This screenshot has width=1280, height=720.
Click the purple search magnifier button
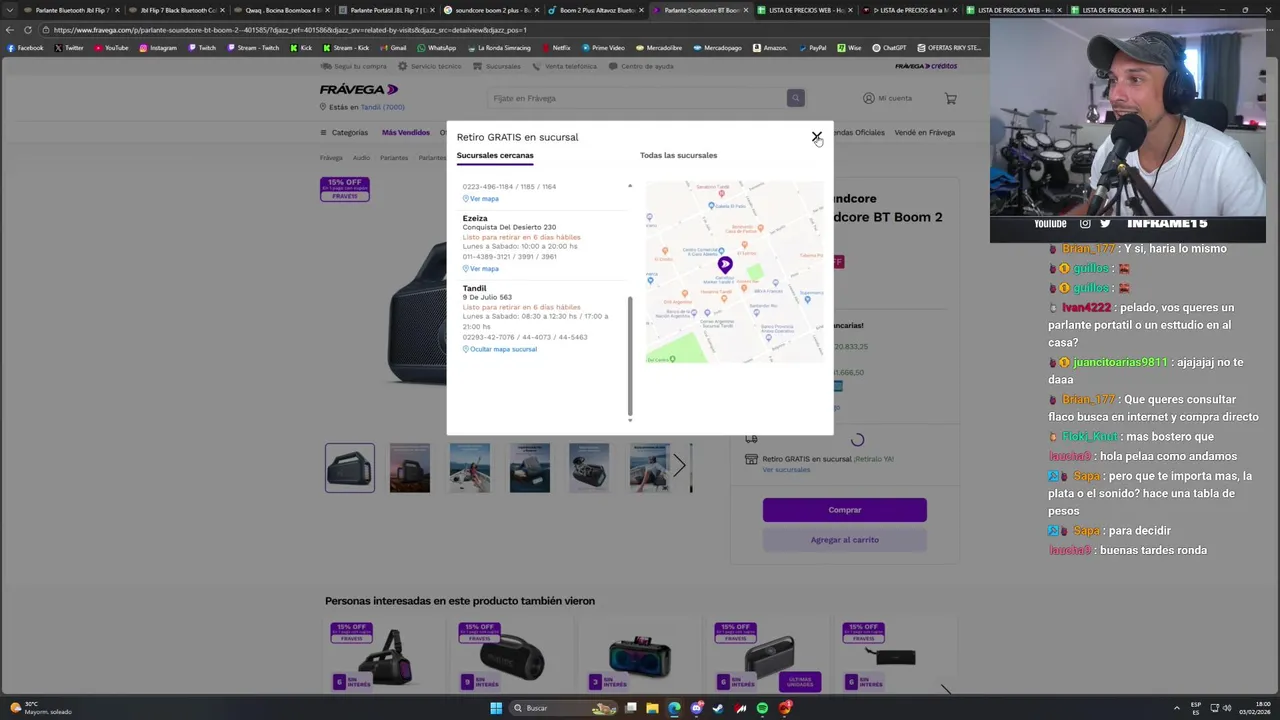pyautogui.click(x=795, y=98)
